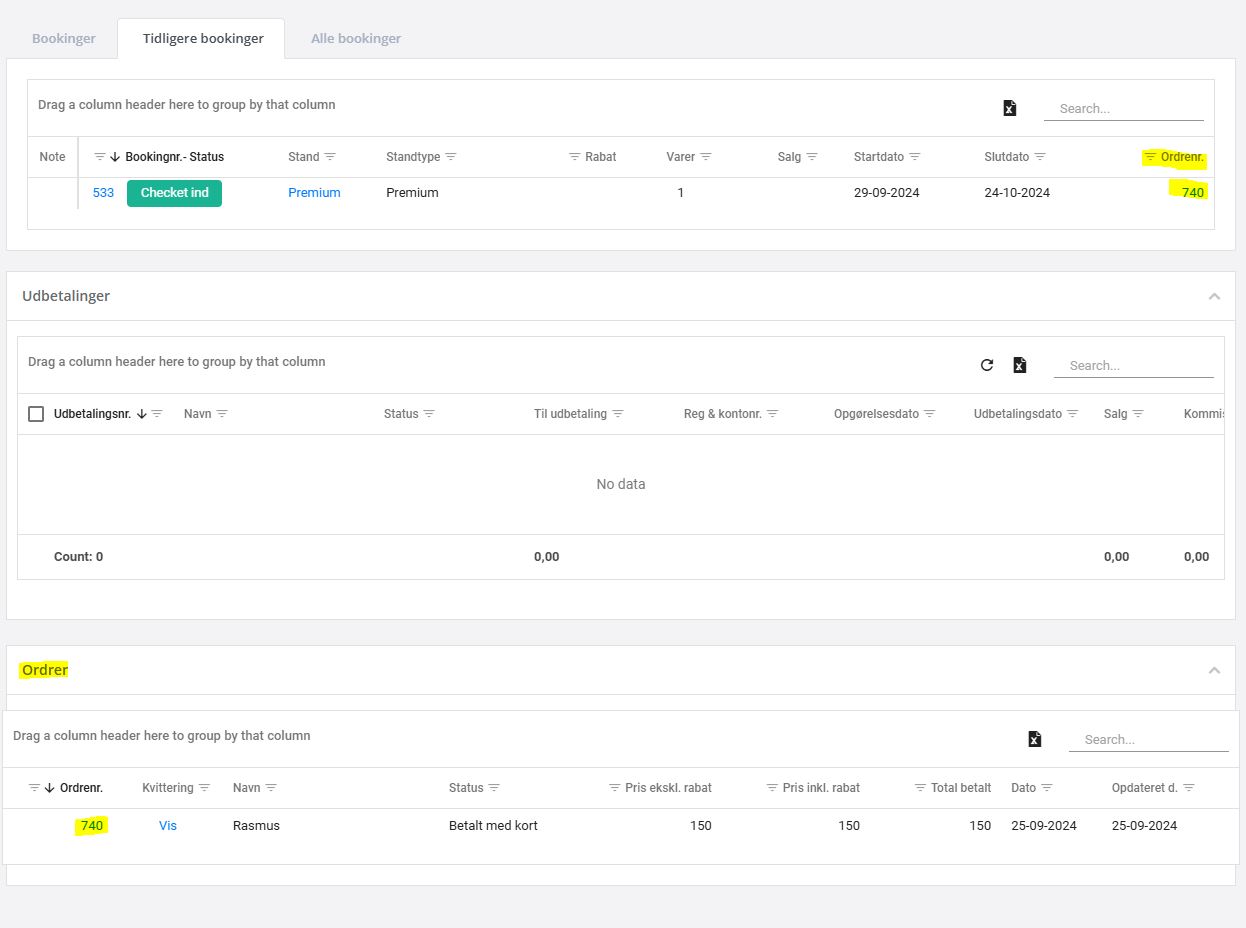
Task: Refresh the Udbetalinger table
Action: click(987, 365)
